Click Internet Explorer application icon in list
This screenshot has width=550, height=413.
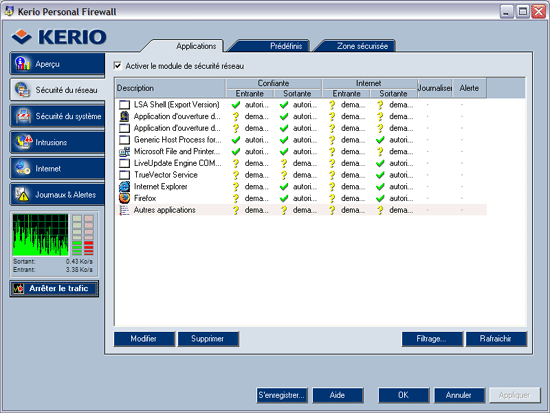click(x=124, y=186)
